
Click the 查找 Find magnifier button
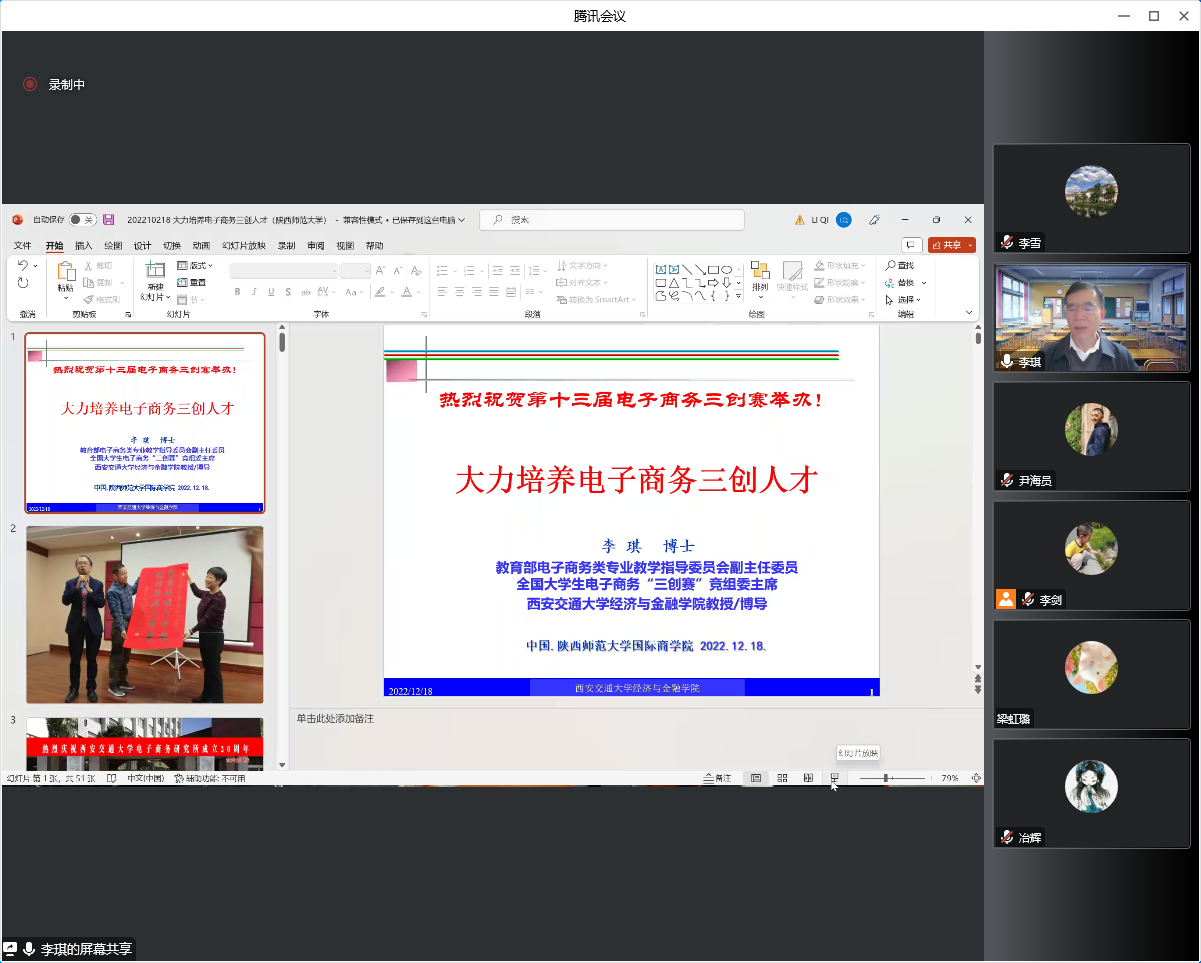click(900, 266)
